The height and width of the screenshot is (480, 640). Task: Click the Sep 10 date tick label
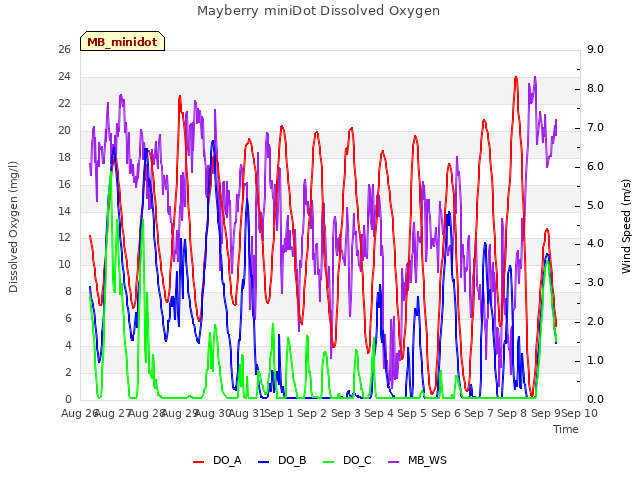(x=580, y=413)
